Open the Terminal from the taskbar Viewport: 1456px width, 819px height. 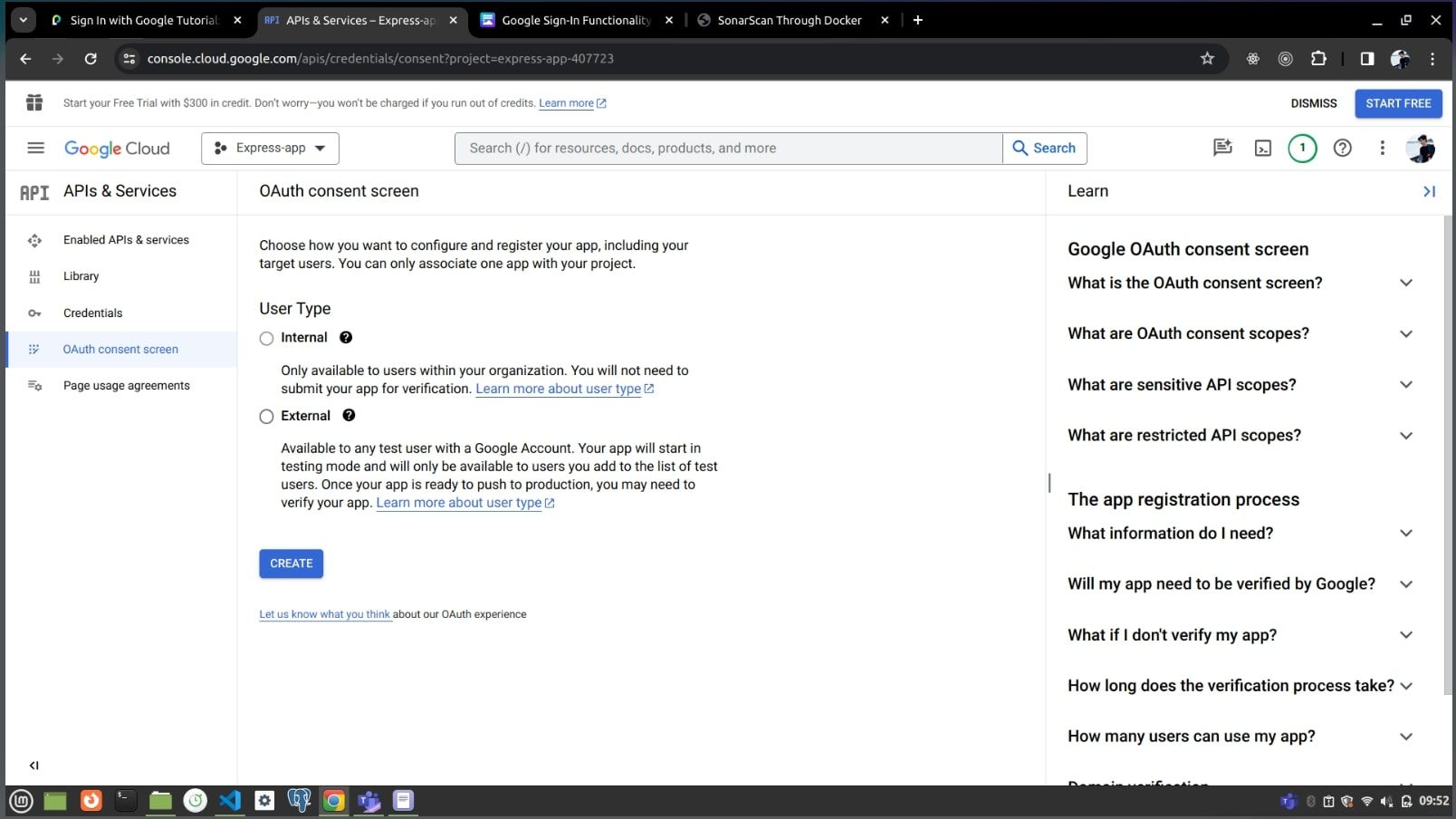click(126, 801)
